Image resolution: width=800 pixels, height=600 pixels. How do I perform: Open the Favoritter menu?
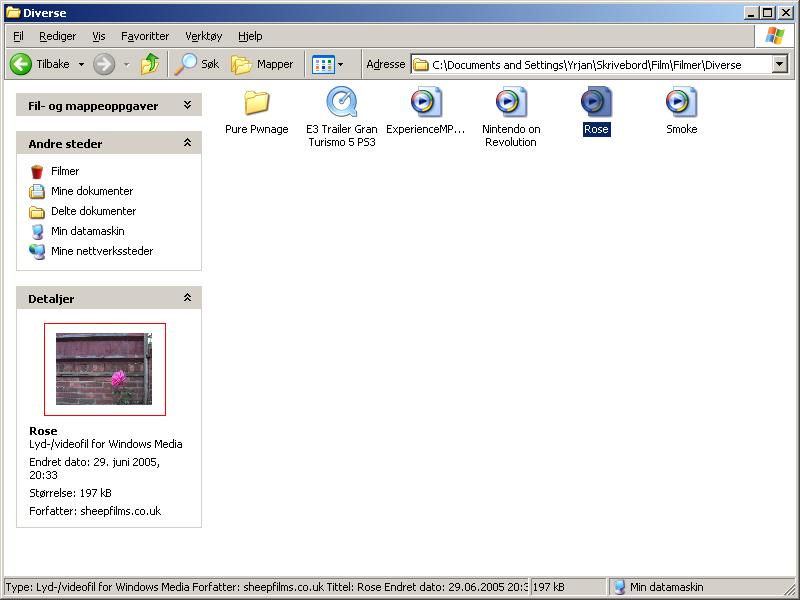tap(145, 36)
